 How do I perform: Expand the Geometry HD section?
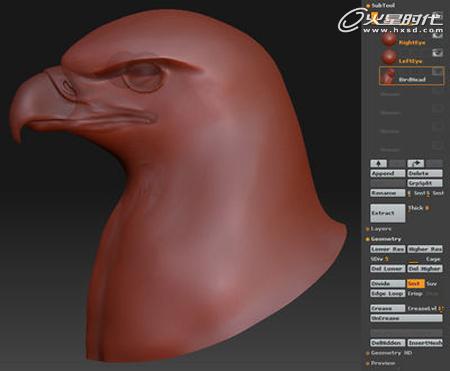(389, 353)
